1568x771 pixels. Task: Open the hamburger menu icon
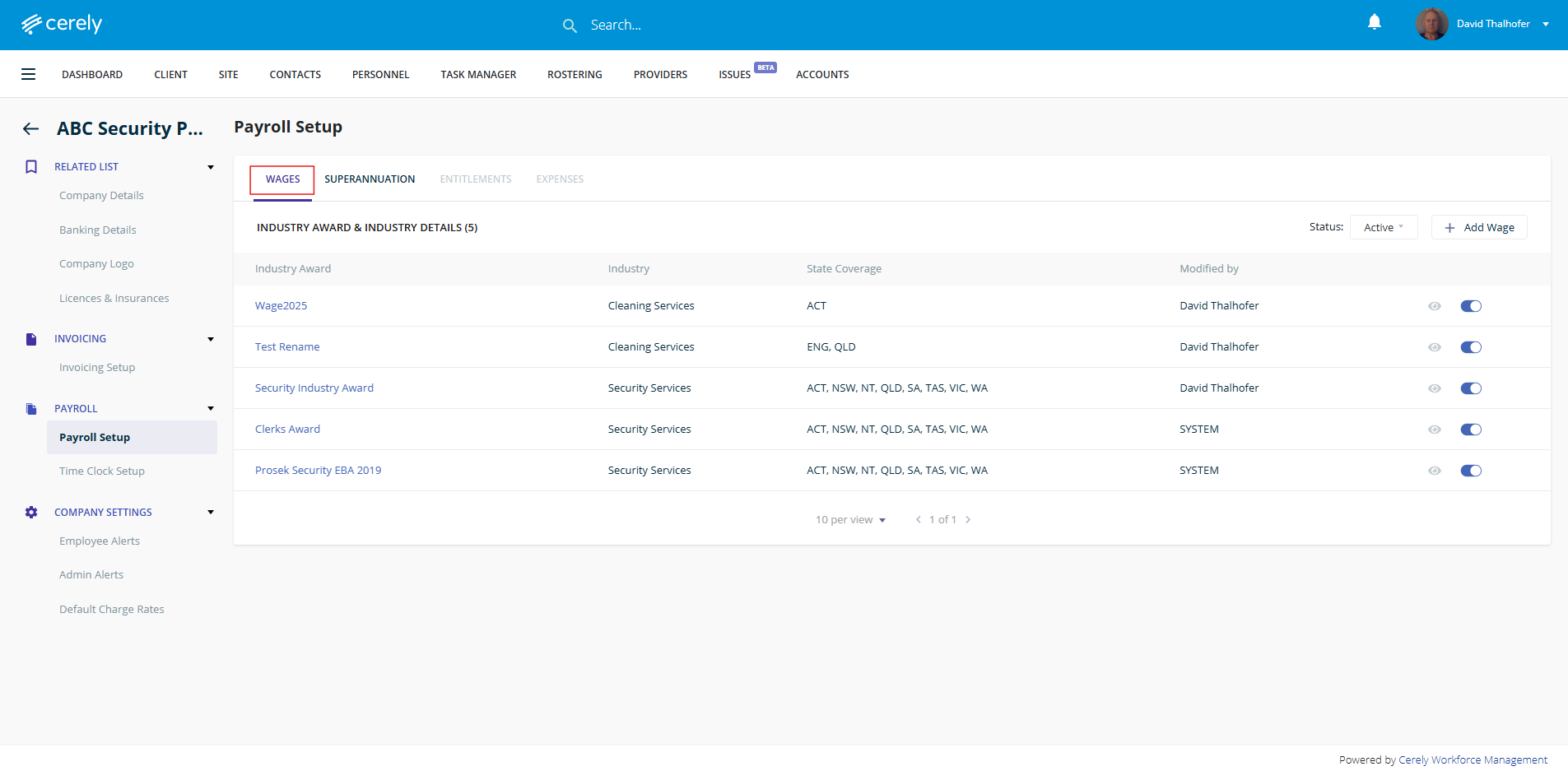(28, 74)
